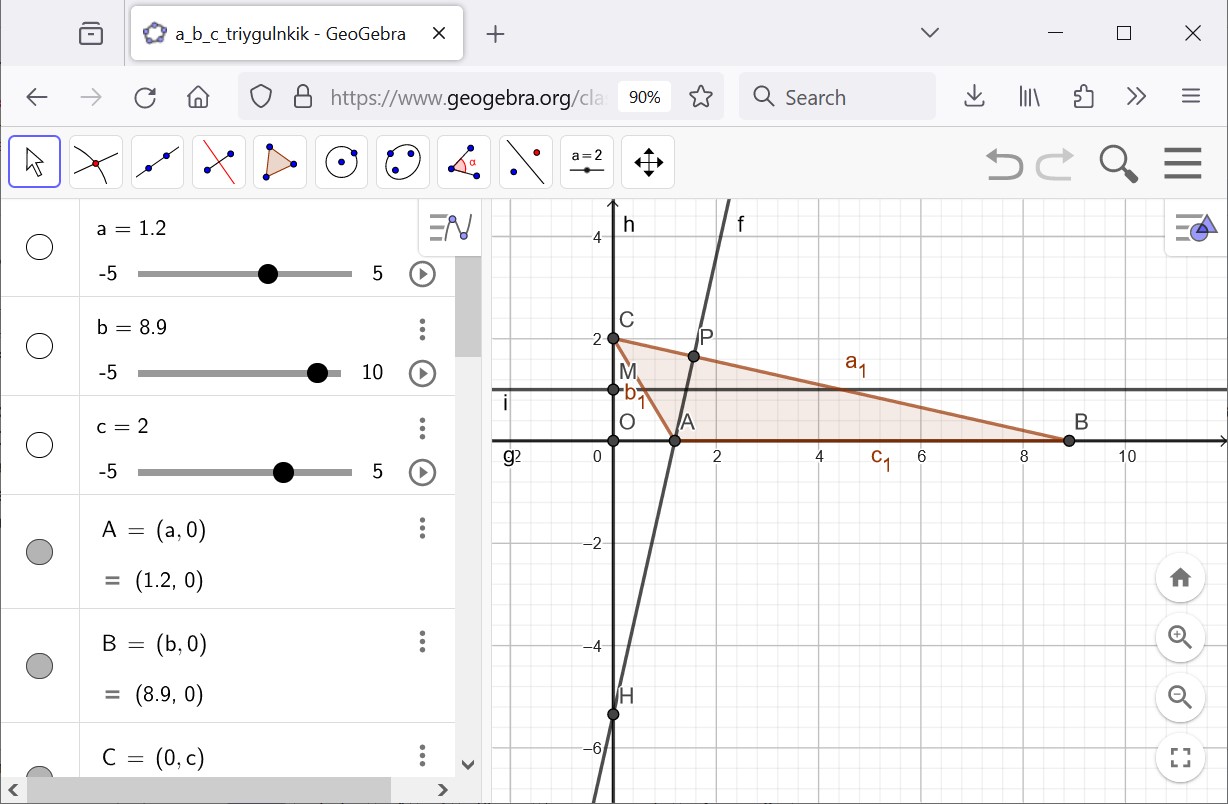The image size is (1228, 804).
Task: Click point P on the graph
Action: tap(693, 356)
